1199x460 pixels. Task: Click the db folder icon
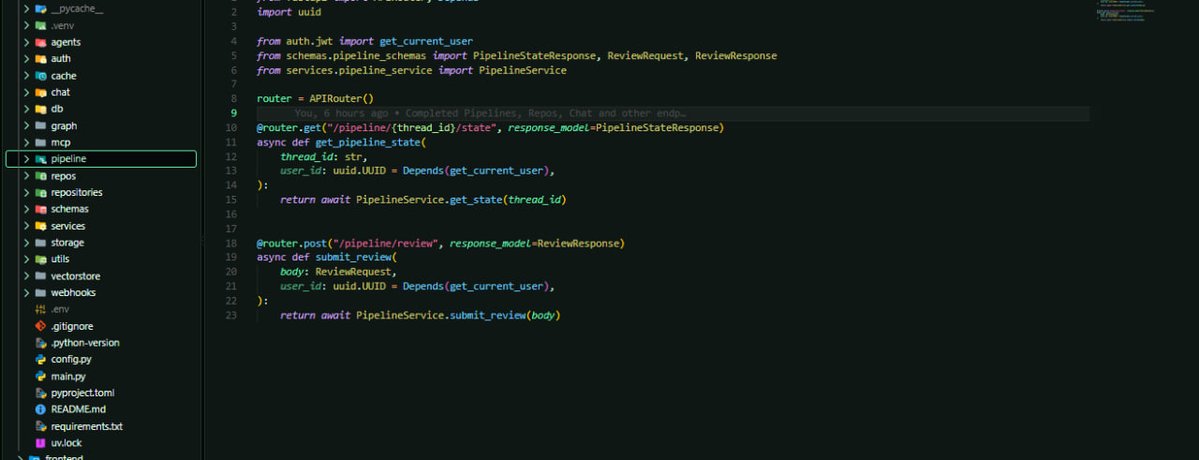click(41, 109)
